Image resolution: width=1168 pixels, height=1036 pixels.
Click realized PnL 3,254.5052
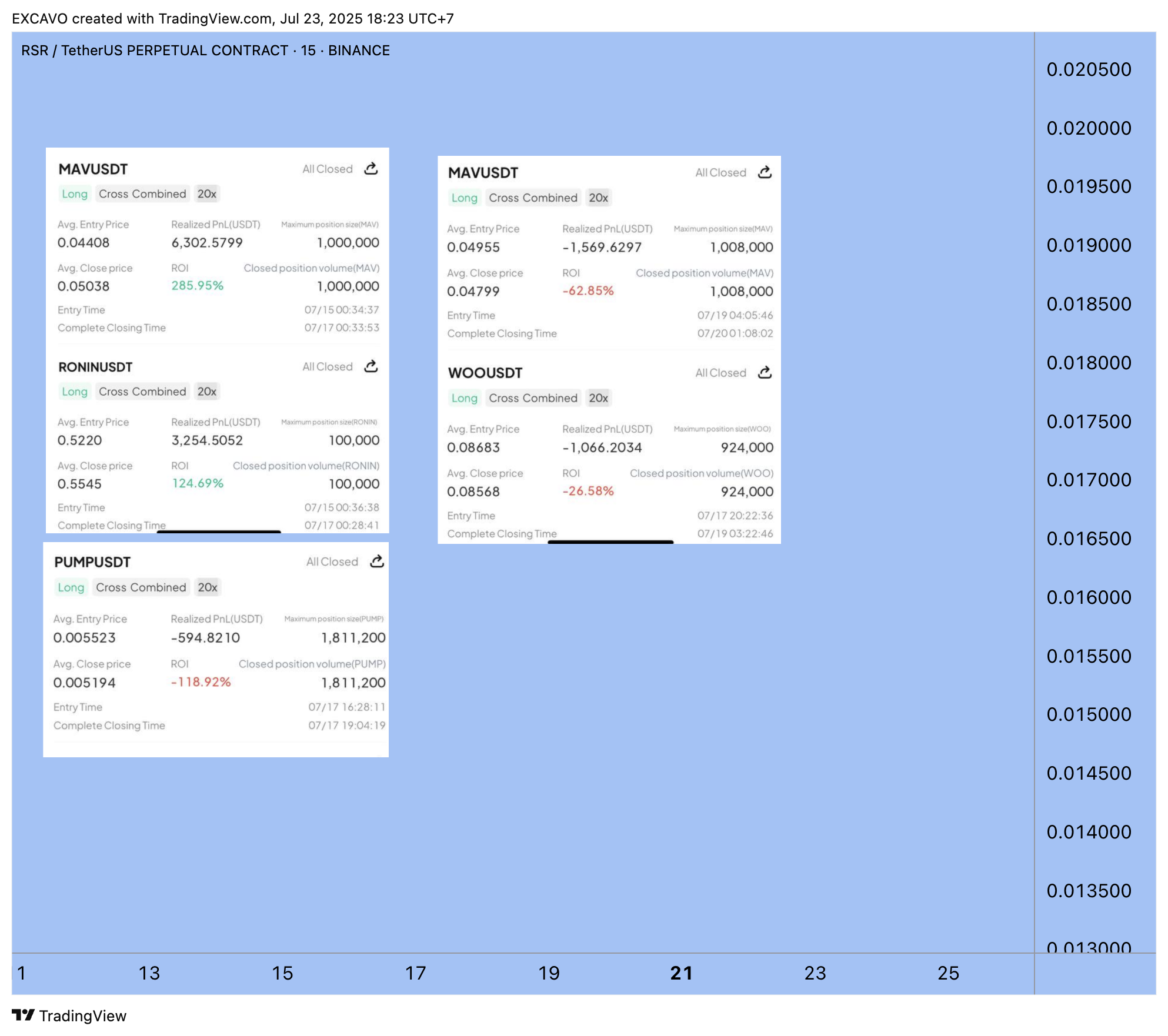pos(207,440)
